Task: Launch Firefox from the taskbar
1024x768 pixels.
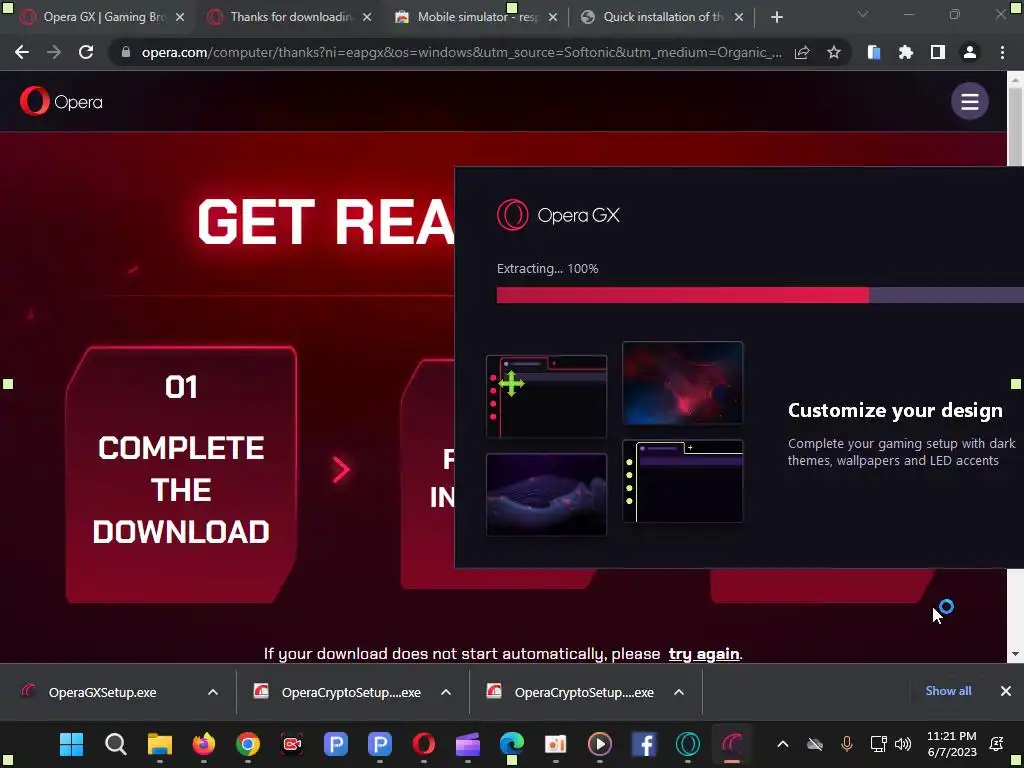Action: point(204,744)
